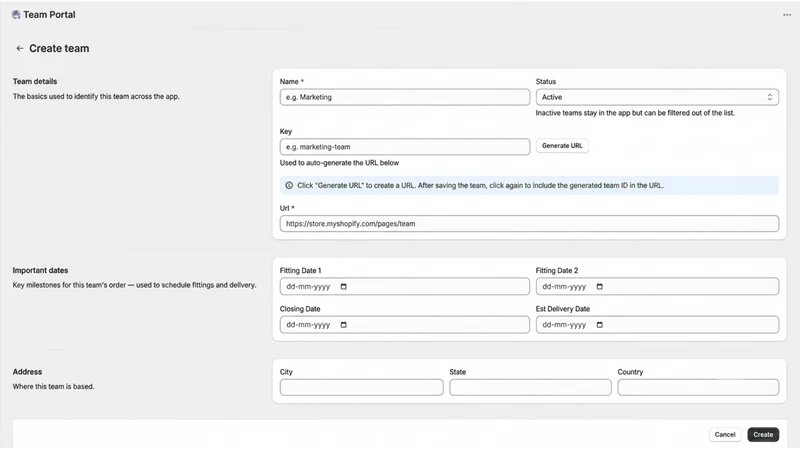
Task: Focus the Key input field
Action: pyautogui.click(x=405, y=147)
